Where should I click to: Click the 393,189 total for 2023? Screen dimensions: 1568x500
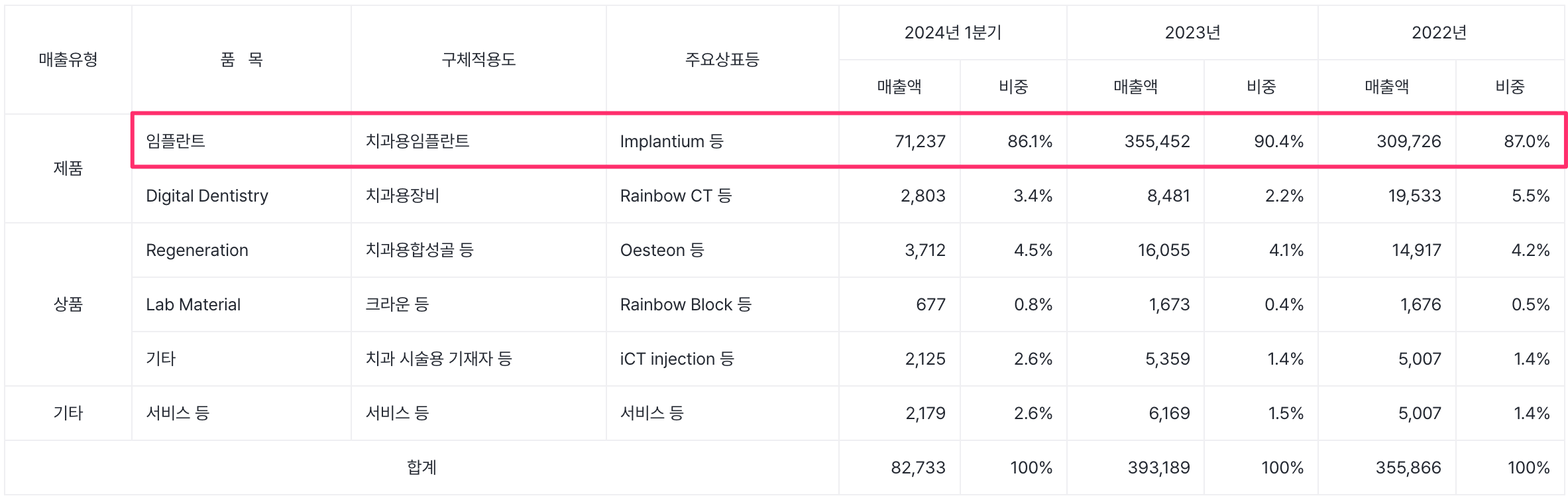(x=1158, y=468)
